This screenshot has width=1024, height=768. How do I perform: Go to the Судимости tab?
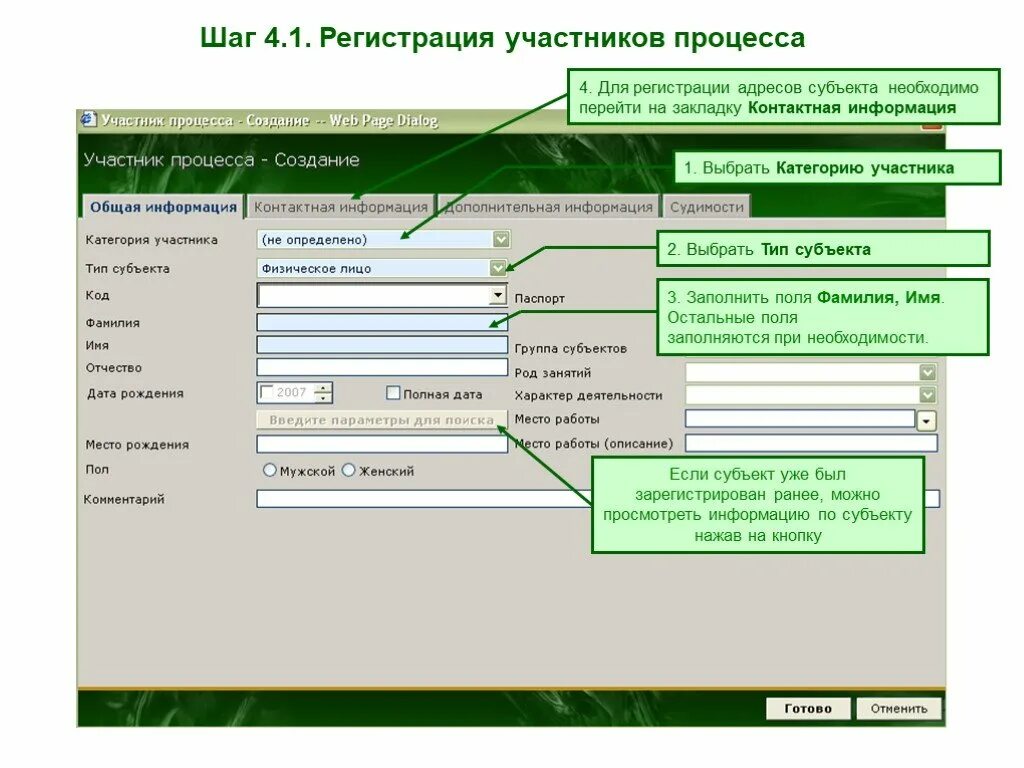(707, 207)
